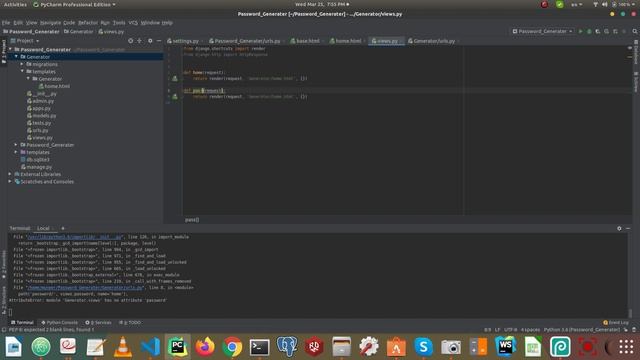Image resolution: width=640 pixels, height=360 pixels.
Task: Expand the root templates folder
Action: [16, 152]
